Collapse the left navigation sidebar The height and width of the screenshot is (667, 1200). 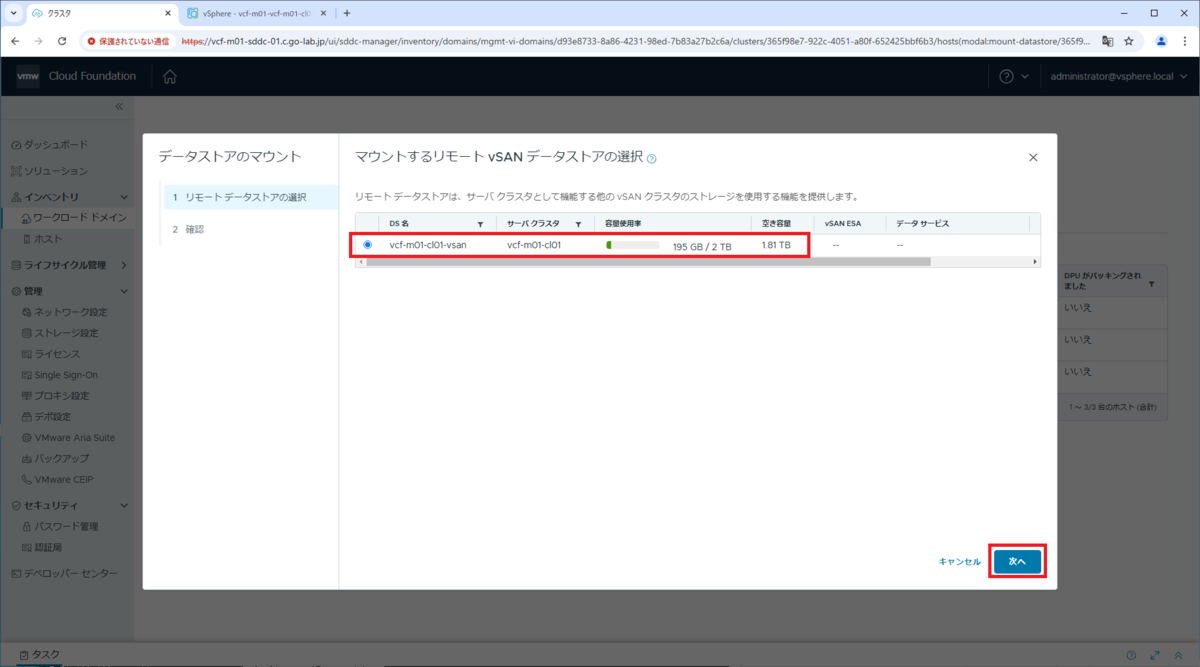coord(118,106)
